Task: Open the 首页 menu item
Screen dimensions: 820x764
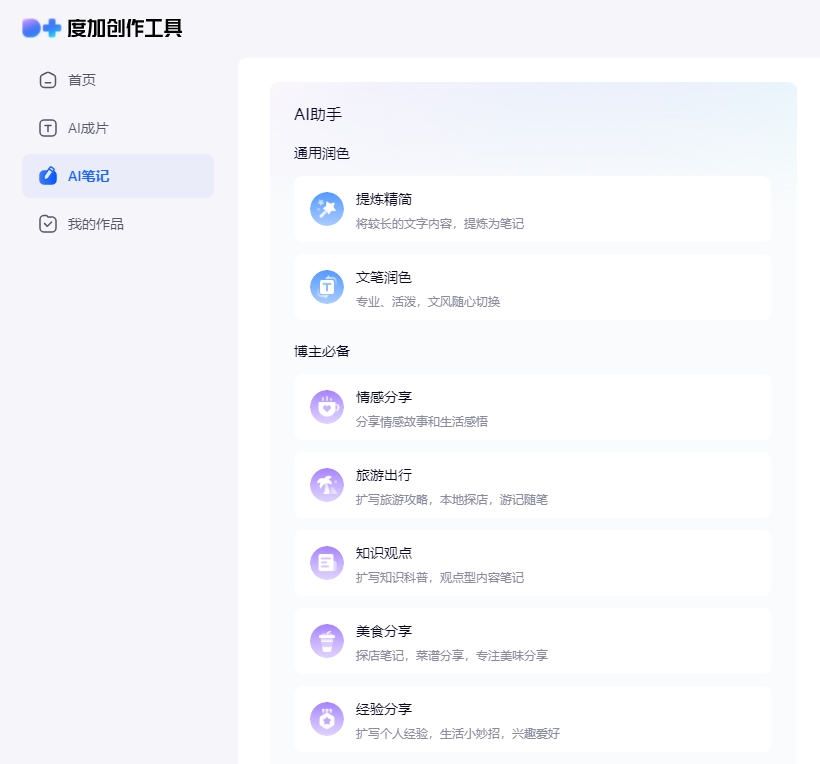Action: click(x=82, y=80)
